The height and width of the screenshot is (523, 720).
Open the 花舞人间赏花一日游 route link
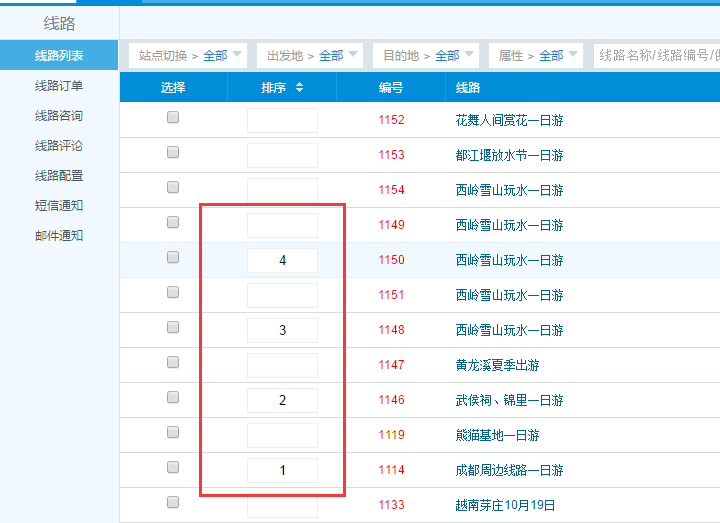pos(509,120)
